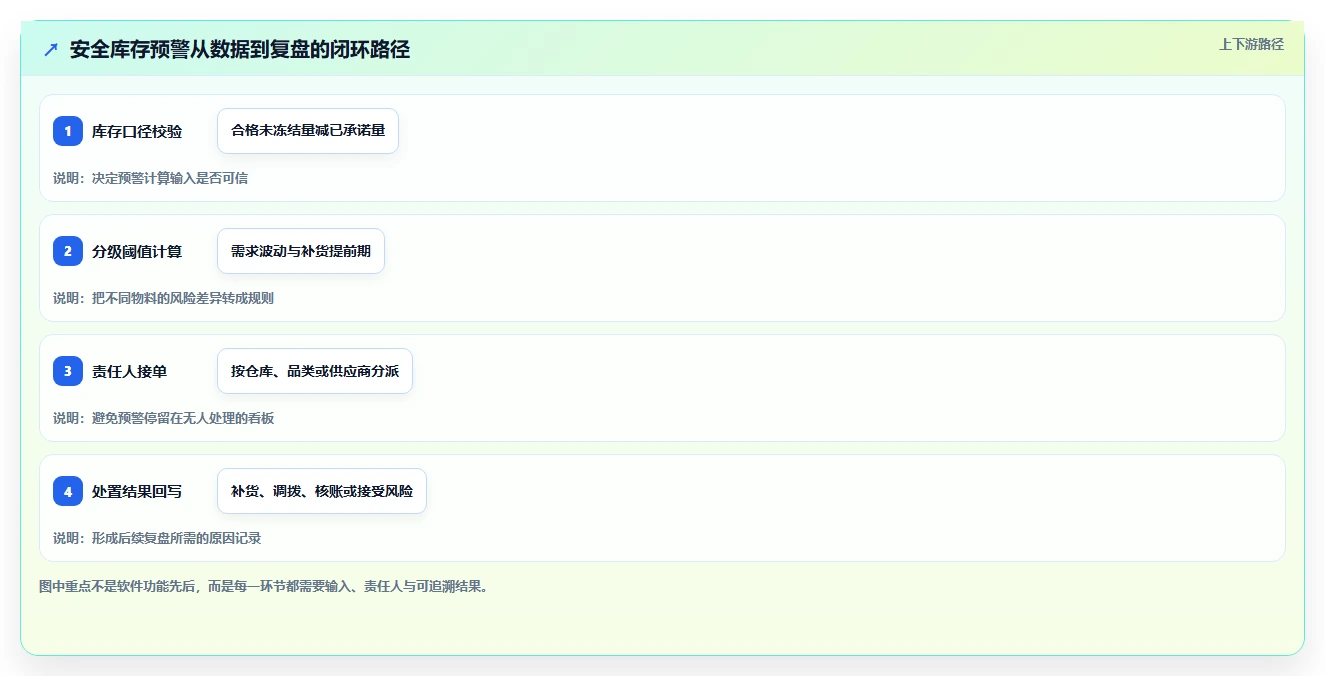The width and height of the screenshot is (1325, 676).
Task: Click the 上下游路径 label in the header
Action: coord(1251,44)
